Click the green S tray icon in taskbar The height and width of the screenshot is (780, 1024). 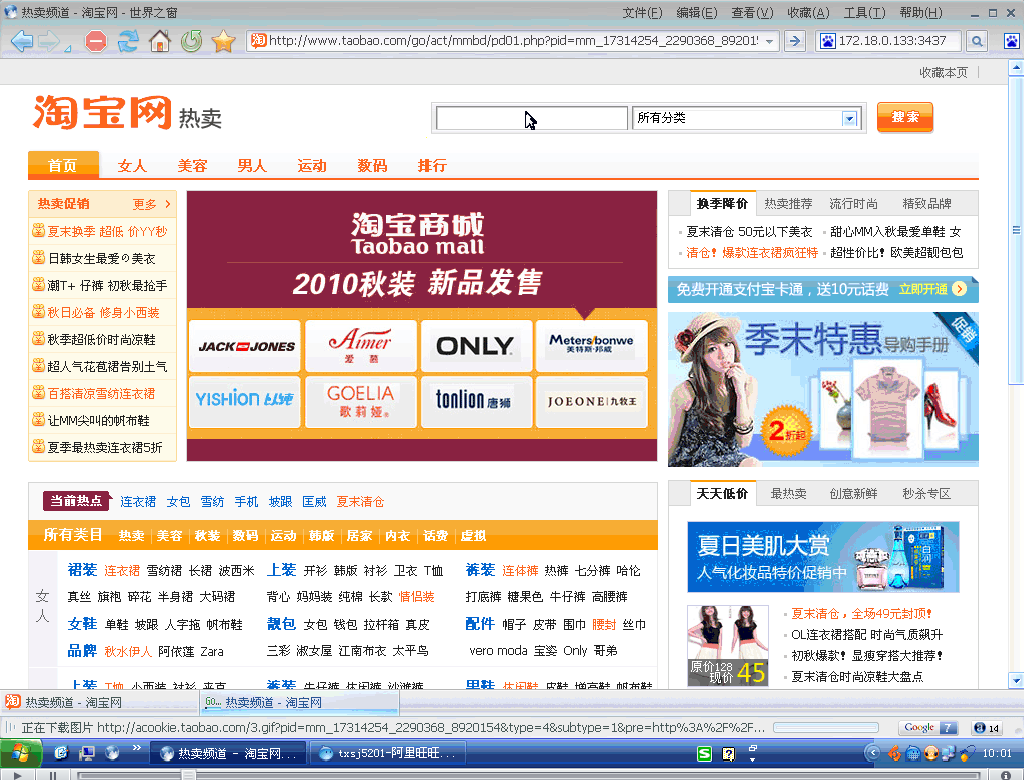(x=705, y=754)
